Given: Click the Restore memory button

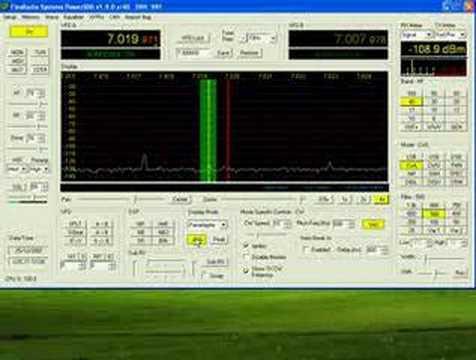Looking at the screenshot, I should click(x=249, y=53).
